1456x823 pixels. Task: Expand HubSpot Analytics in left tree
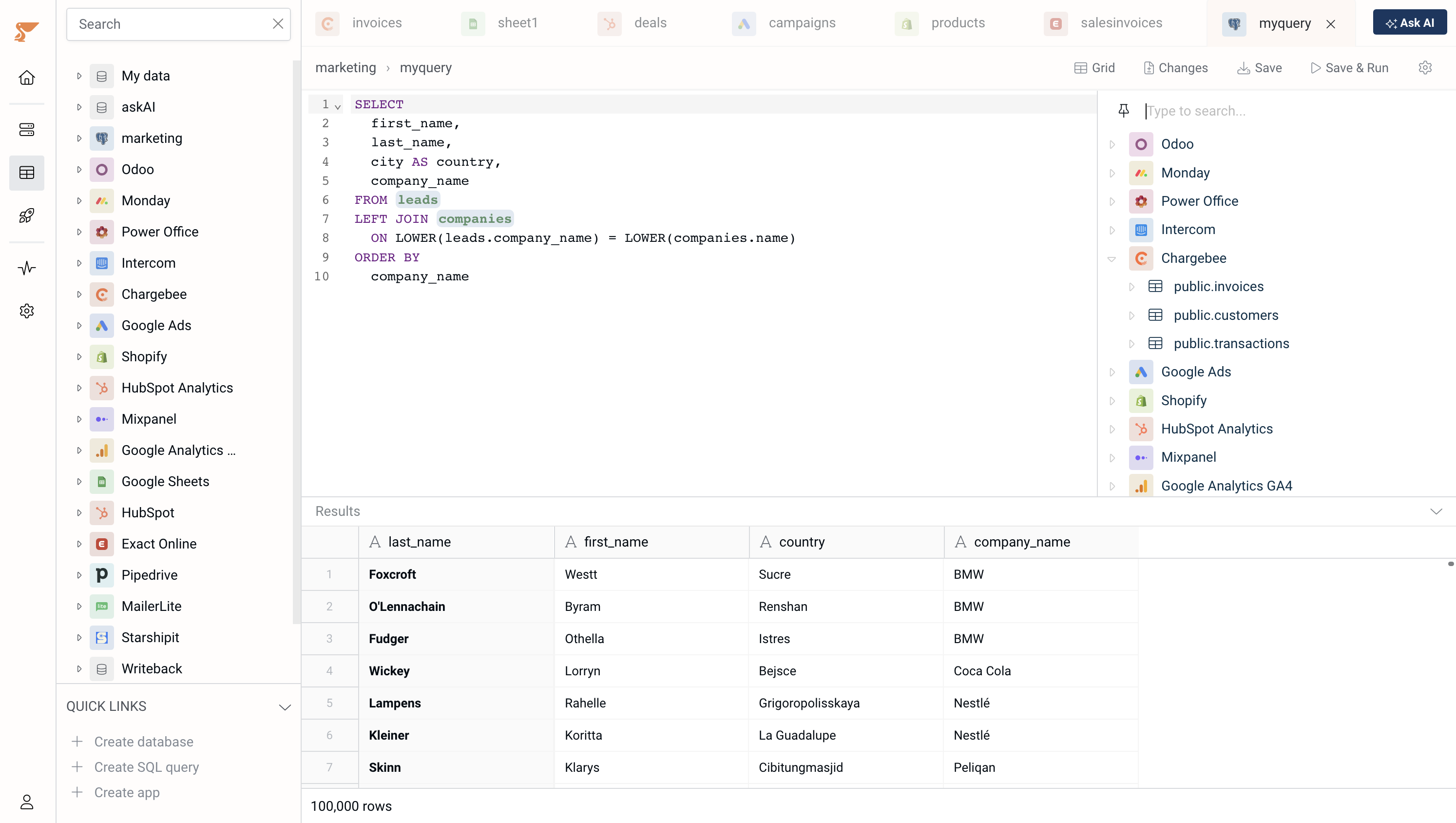(79, 388)
